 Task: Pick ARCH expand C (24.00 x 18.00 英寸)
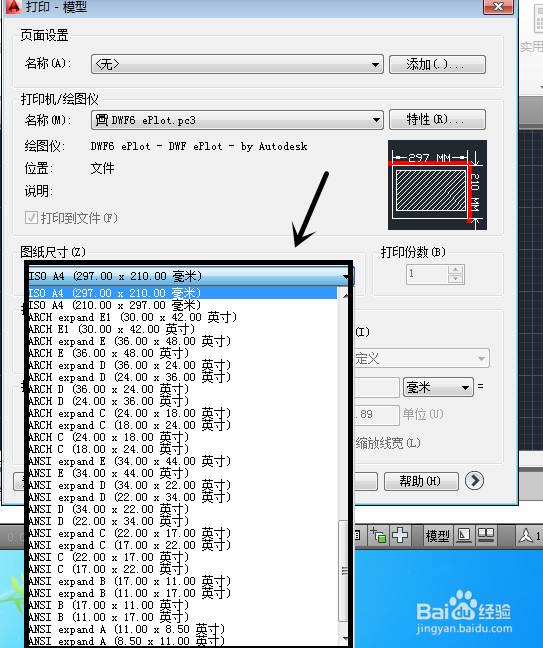[183, 413]
